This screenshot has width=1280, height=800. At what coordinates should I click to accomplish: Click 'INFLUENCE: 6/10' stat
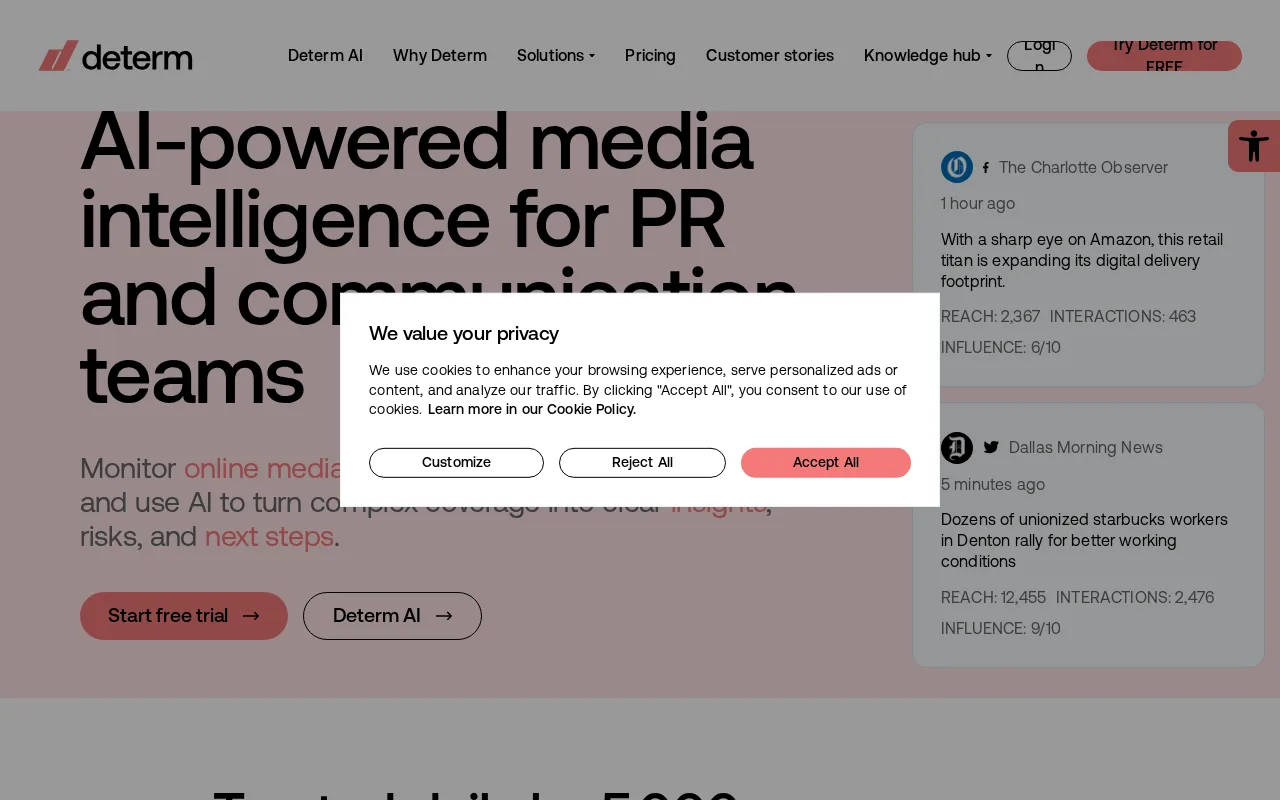click(1001, 347)
